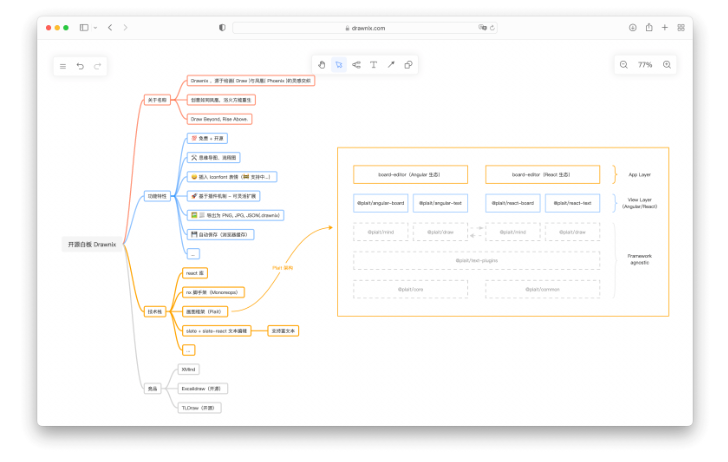Undo the last canvas action
The width and height of the screenshot is (728, 462).
(x=80, y=66)
